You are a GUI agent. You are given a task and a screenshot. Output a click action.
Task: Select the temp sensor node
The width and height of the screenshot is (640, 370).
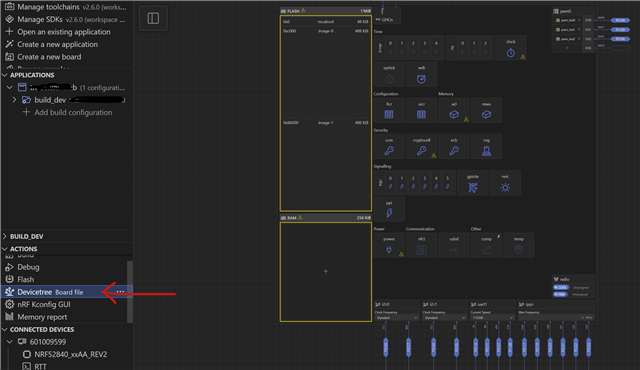tap(519, 245)
